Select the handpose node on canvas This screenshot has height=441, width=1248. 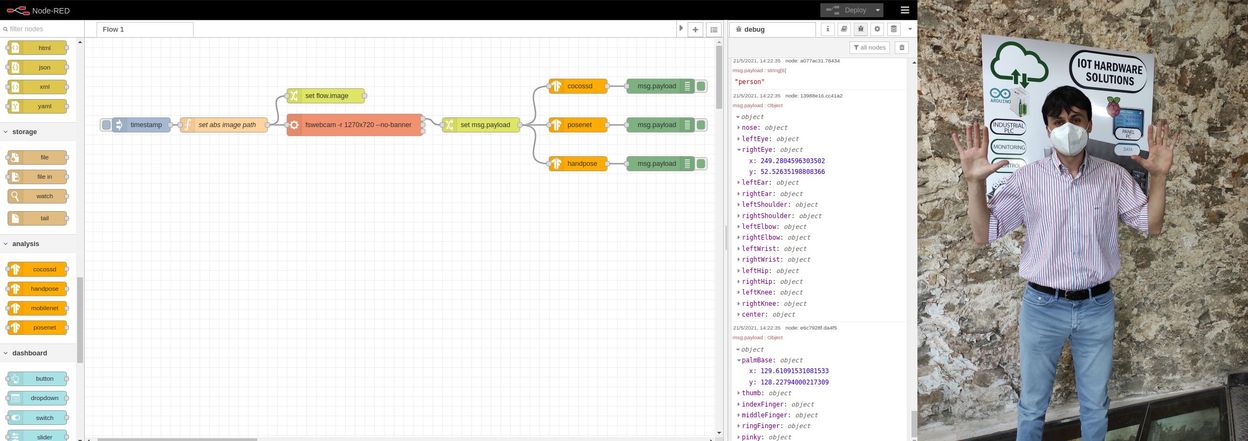(578, 163)
